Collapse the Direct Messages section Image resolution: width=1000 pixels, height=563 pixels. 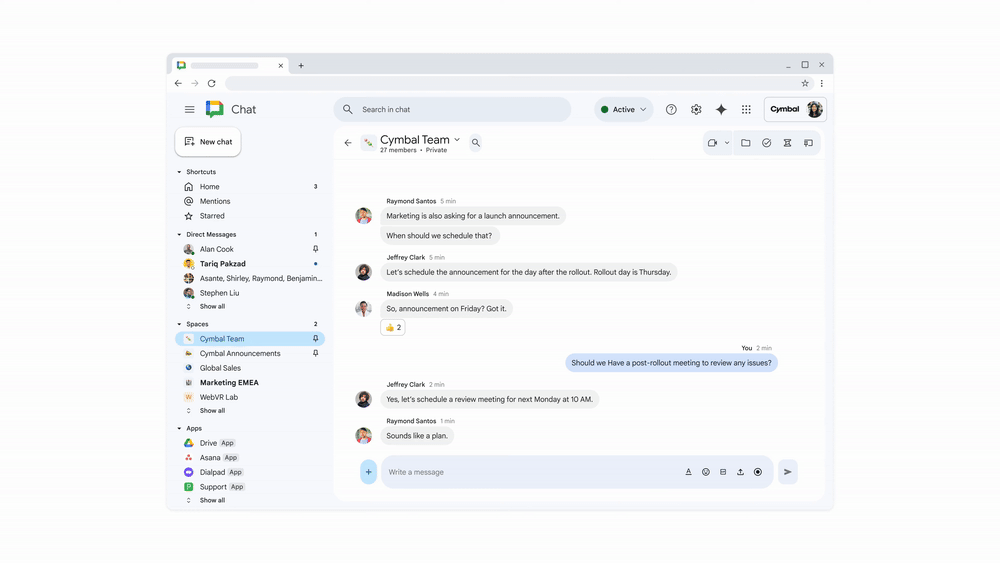click(x=180, y=235)
